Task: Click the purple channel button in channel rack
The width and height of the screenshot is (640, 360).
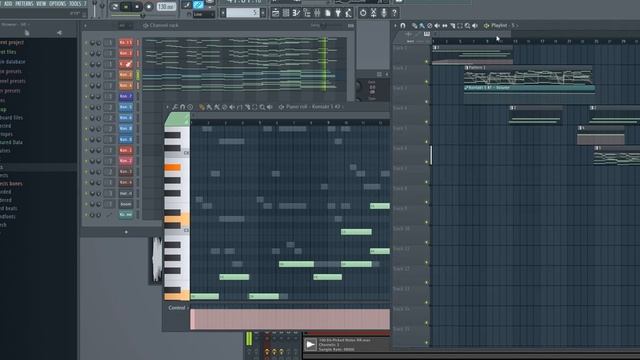Action: pyautogui.click(x=126, y=96)
